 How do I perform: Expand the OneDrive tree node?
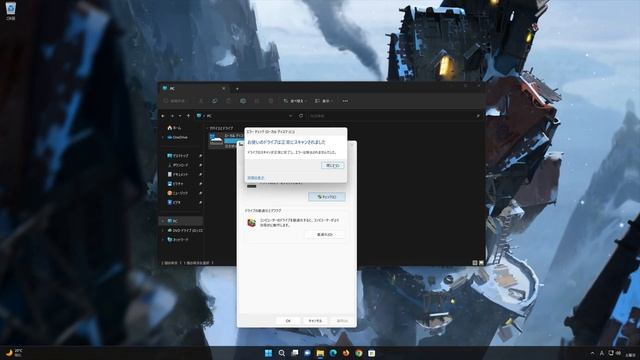pyautogui.click(x=163, y=138)
